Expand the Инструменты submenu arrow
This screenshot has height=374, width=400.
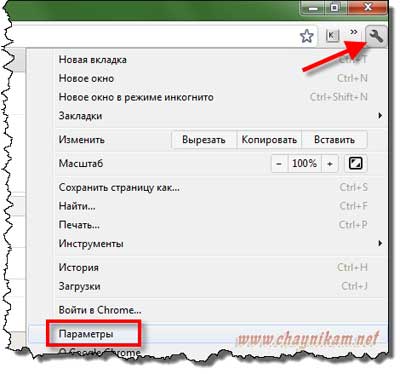click(380, 243)
